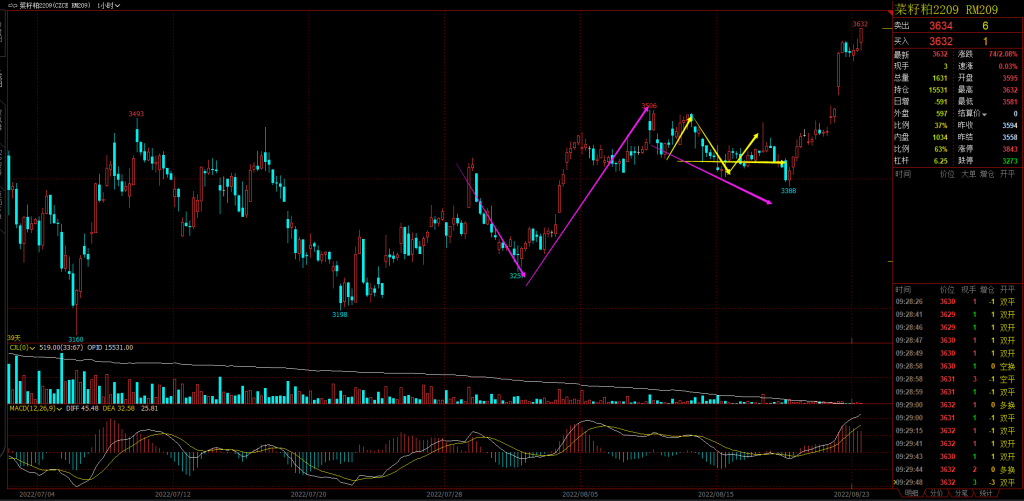
Task: Select the 3160 low price marker
Action: click(x=75, y=339)
